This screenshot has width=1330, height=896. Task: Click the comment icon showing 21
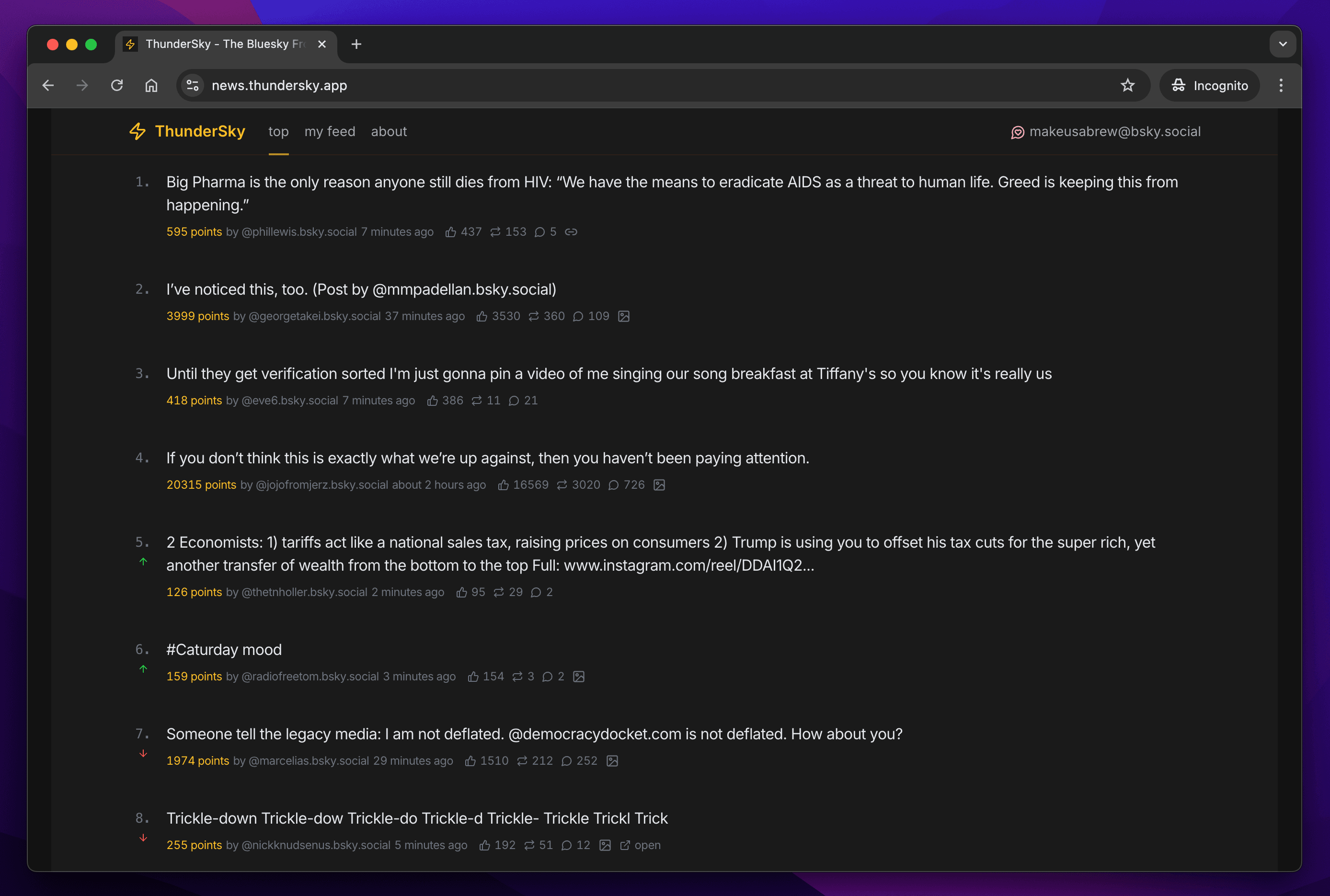(514, 401)
